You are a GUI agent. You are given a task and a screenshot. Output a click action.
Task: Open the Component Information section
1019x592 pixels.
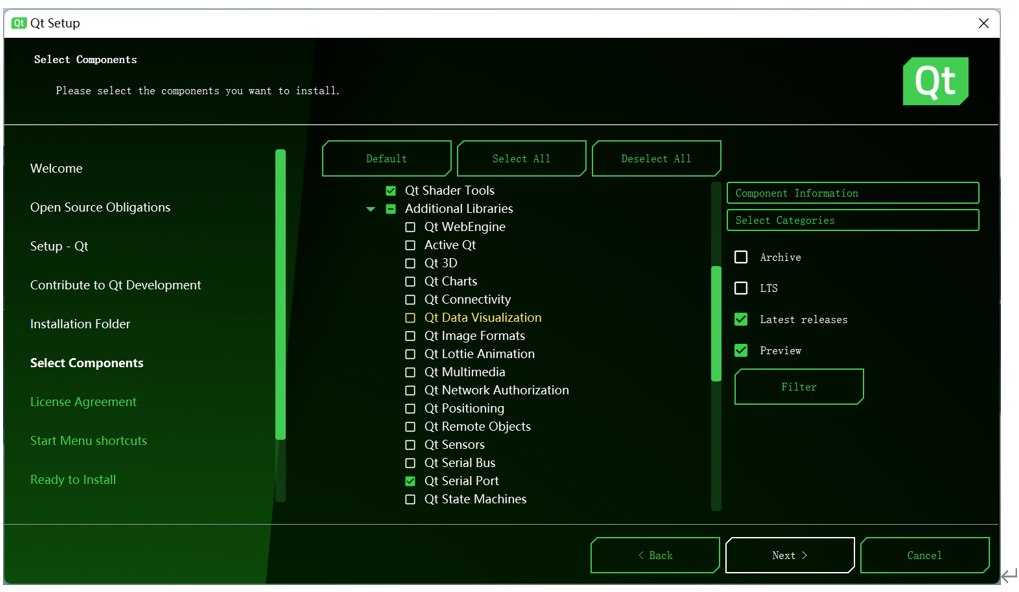coord(853,193)
